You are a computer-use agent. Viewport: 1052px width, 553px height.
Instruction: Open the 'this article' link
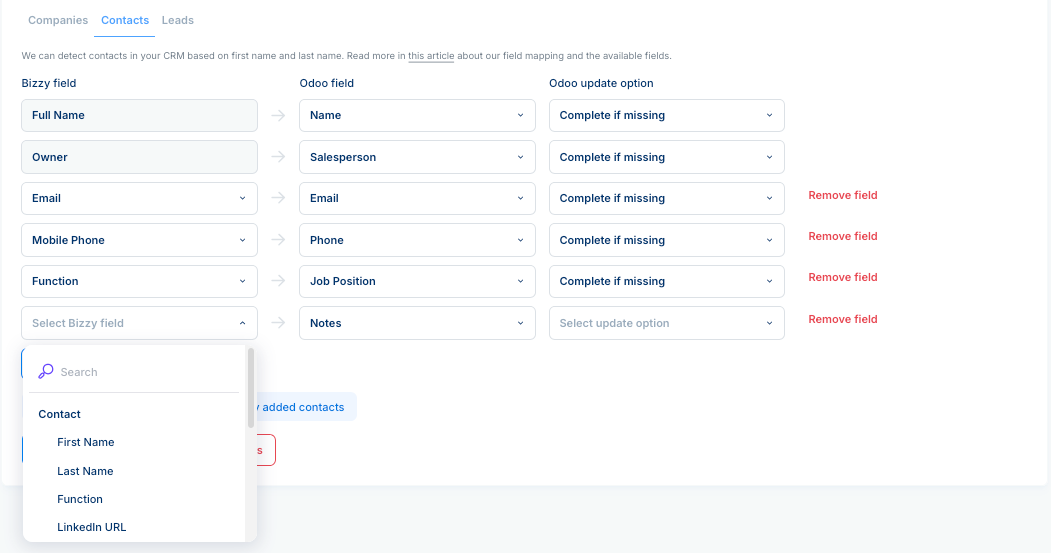pos(431,56)
